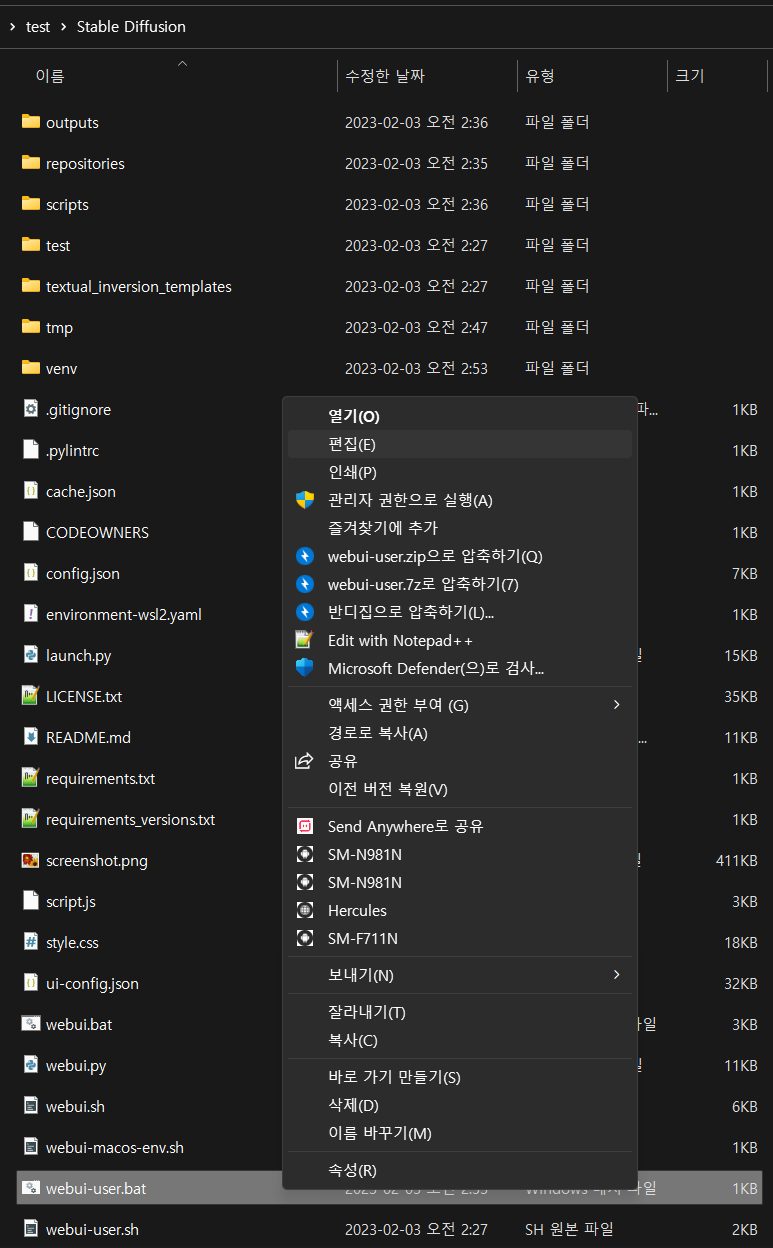The width and height of the screenshot is (773, 1248).
Task: Expand the 보내기(N) submenu arrow
Action: coord(616,974)
